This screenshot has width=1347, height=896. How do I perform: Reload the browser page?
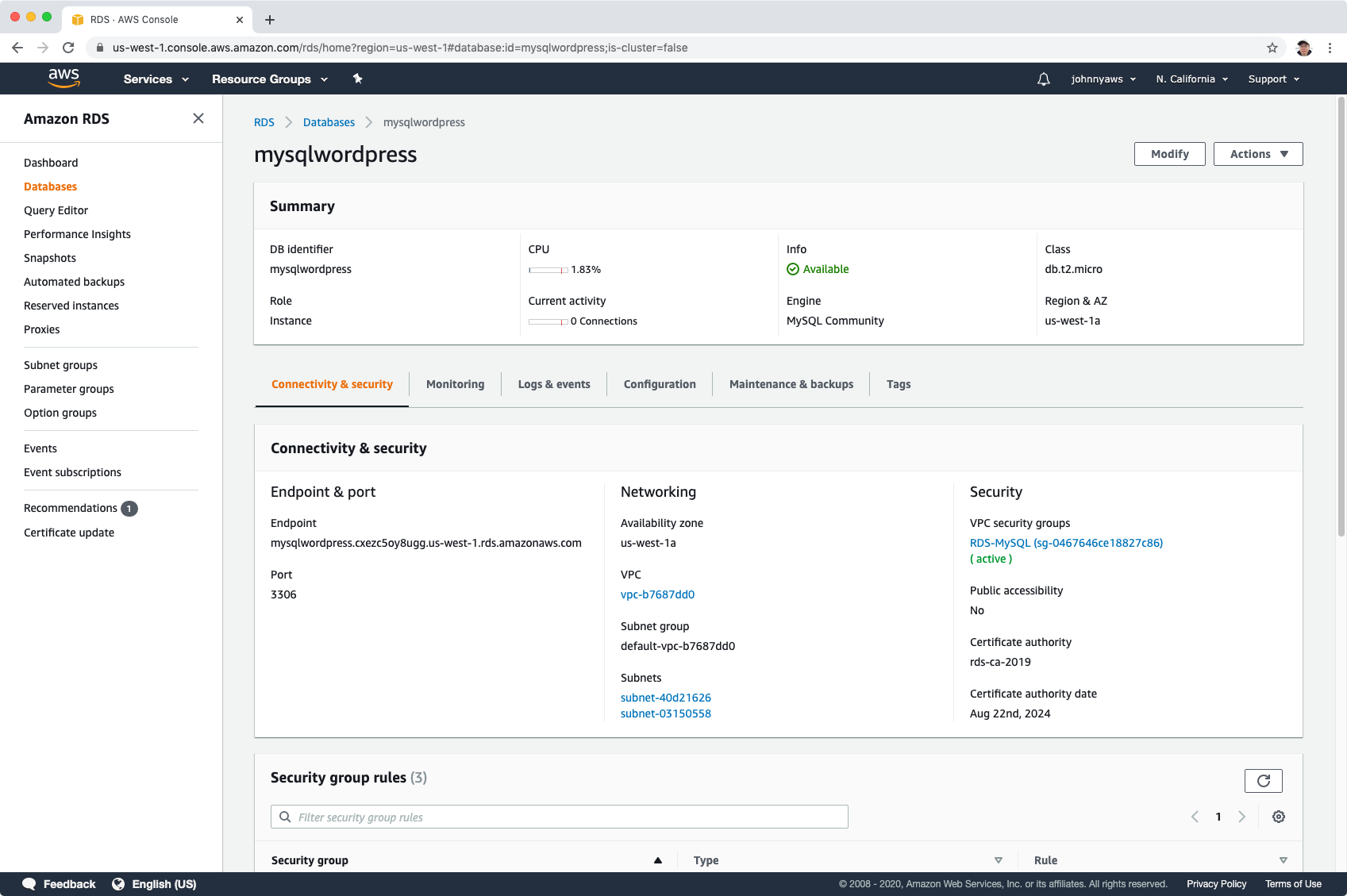tap(68, 48)
